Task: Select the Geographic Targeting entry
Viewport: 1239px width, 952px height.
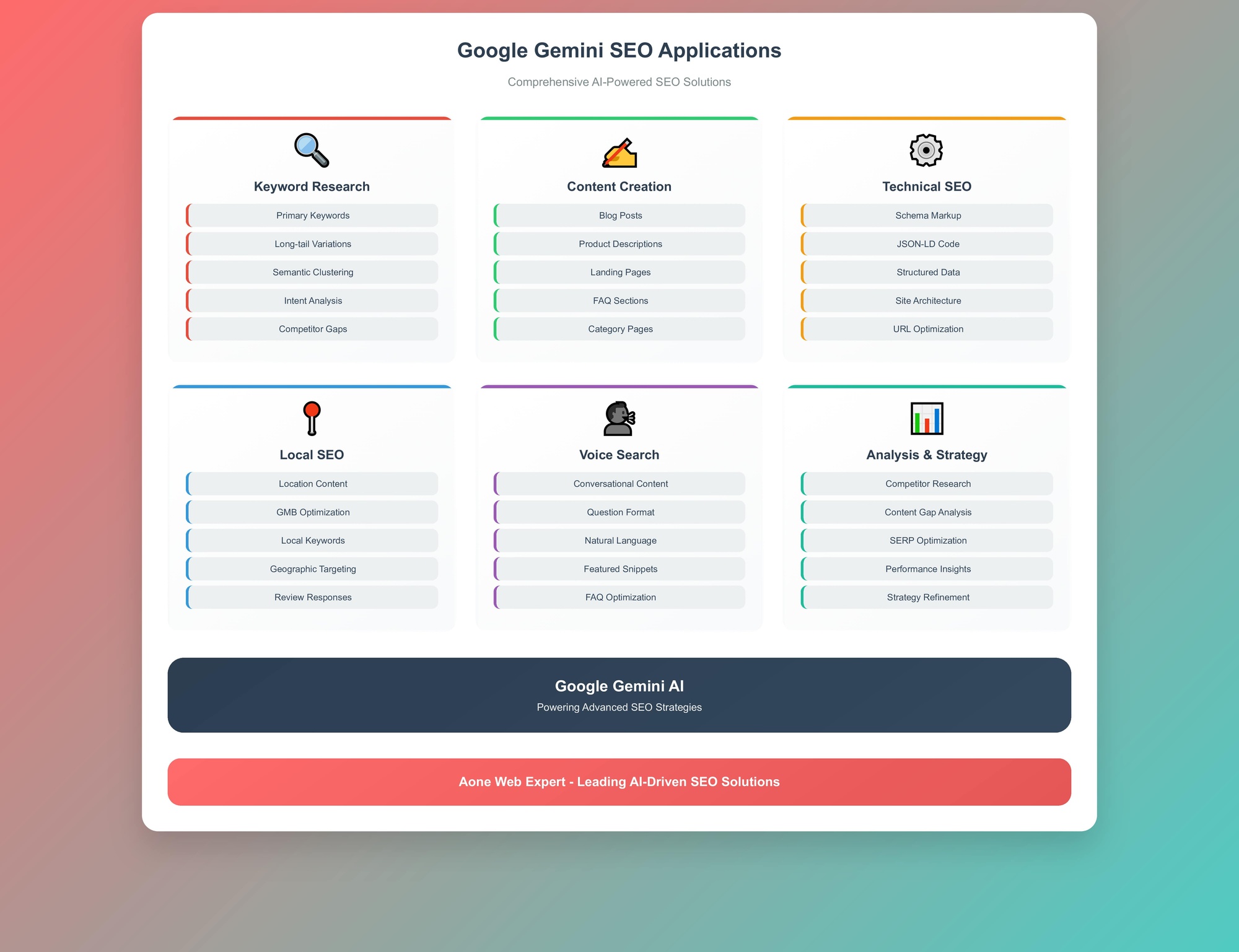Action: (x=312, y=569)
